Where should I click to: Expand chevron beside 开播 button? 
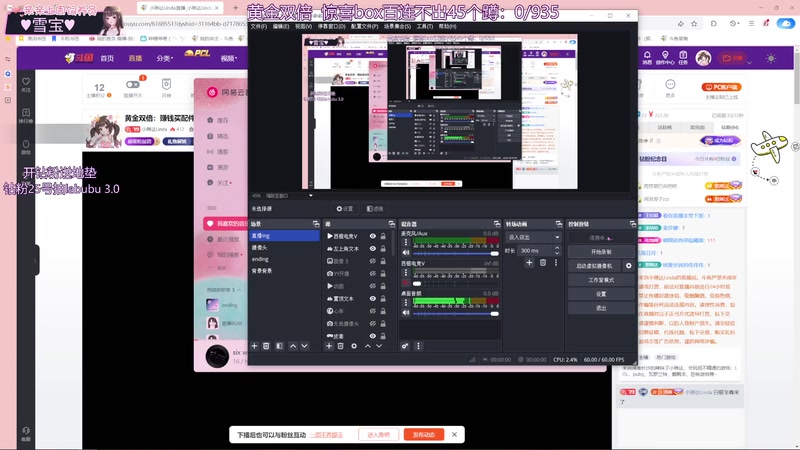[x=749, y=62]
